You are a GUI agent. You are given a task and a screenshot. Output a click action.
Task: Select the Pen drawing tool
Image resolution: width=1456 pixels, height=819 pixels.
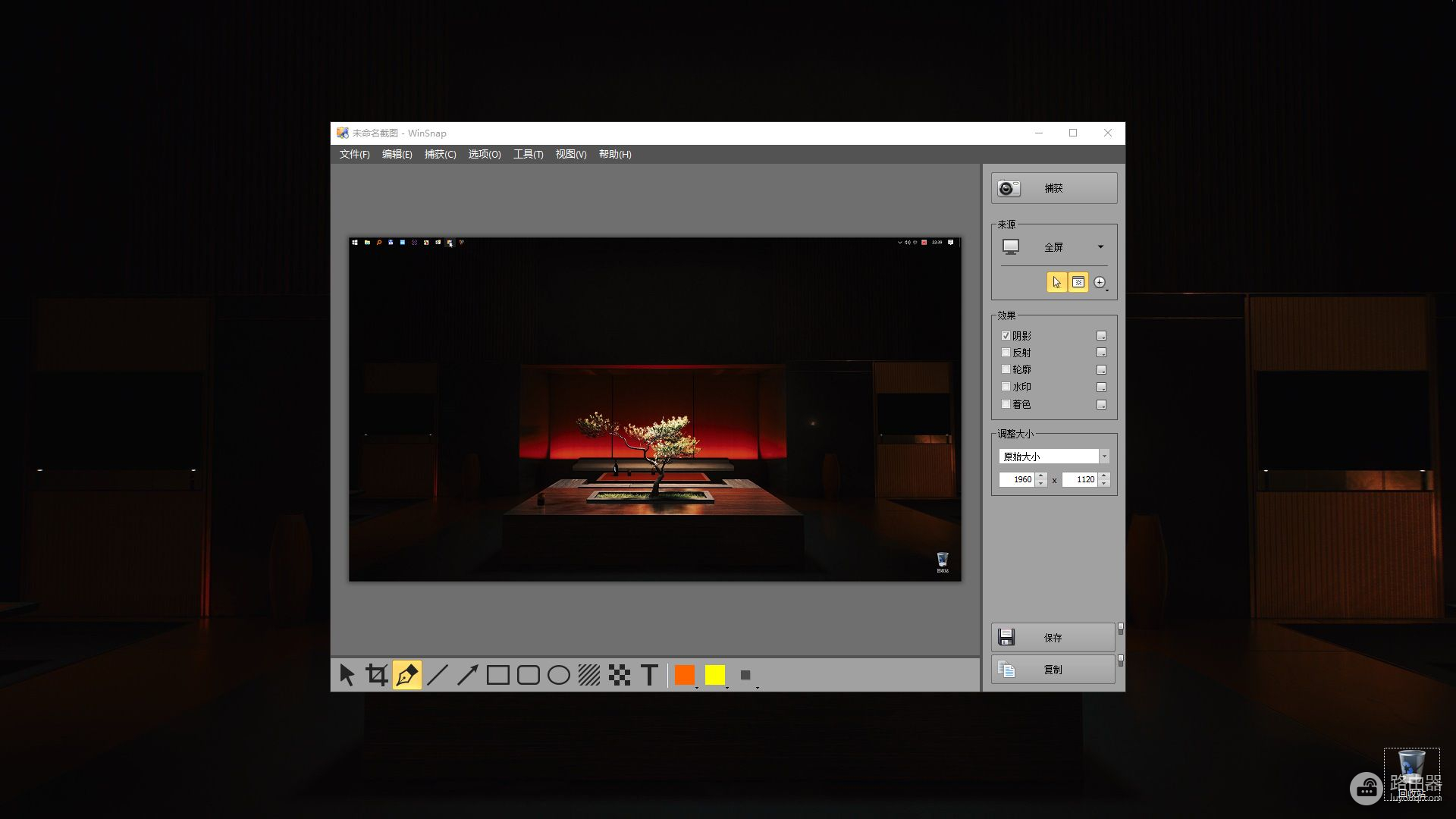(407, 675)
